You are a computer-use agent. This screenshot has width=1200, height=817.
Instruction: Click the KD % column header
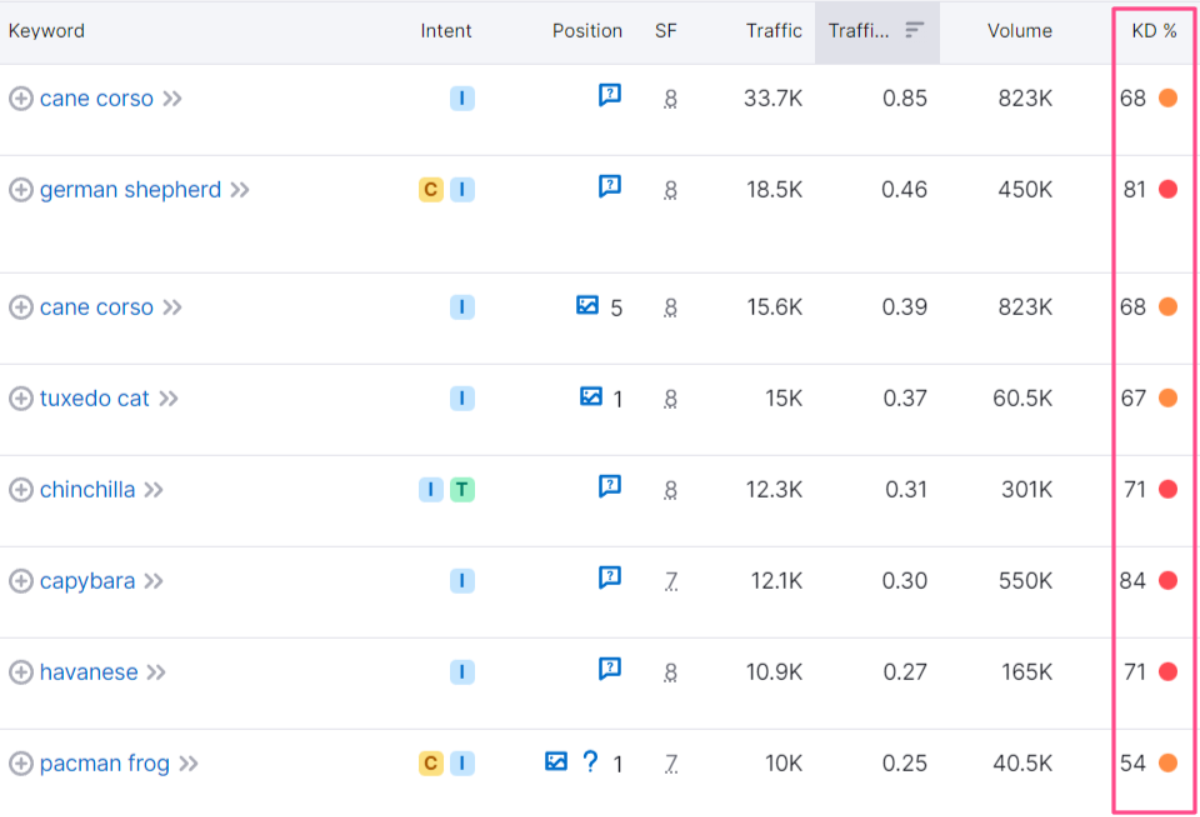pos(1153,31)
